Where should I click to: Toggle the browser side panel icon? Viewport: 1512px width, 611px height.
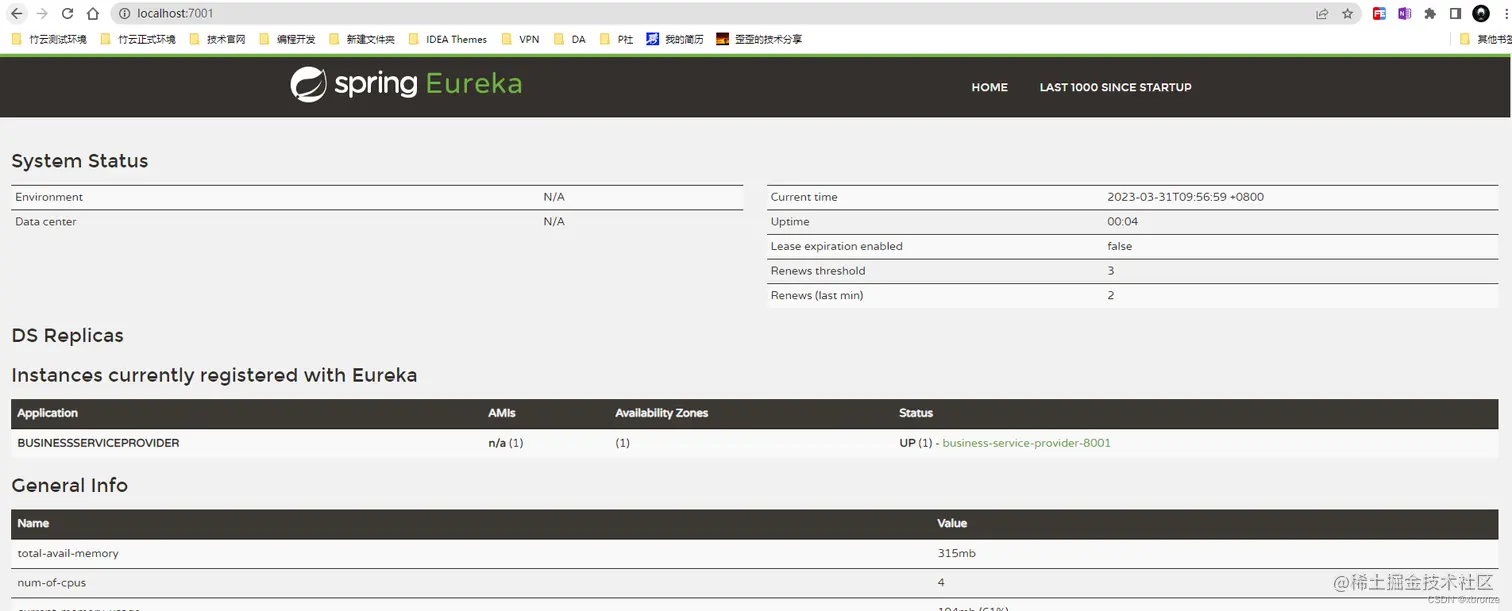tap(1455, 14)
